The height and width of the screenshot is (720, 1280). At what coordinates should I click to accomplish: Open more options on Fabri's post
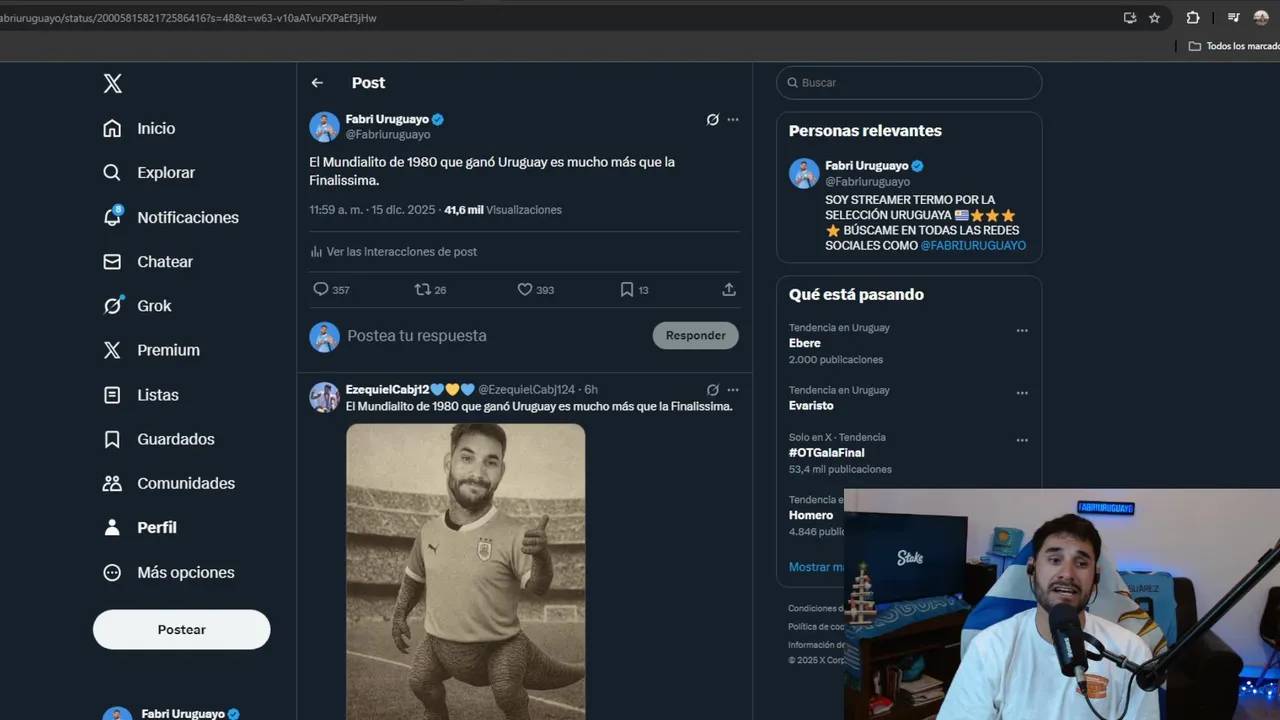pos(733,120)
